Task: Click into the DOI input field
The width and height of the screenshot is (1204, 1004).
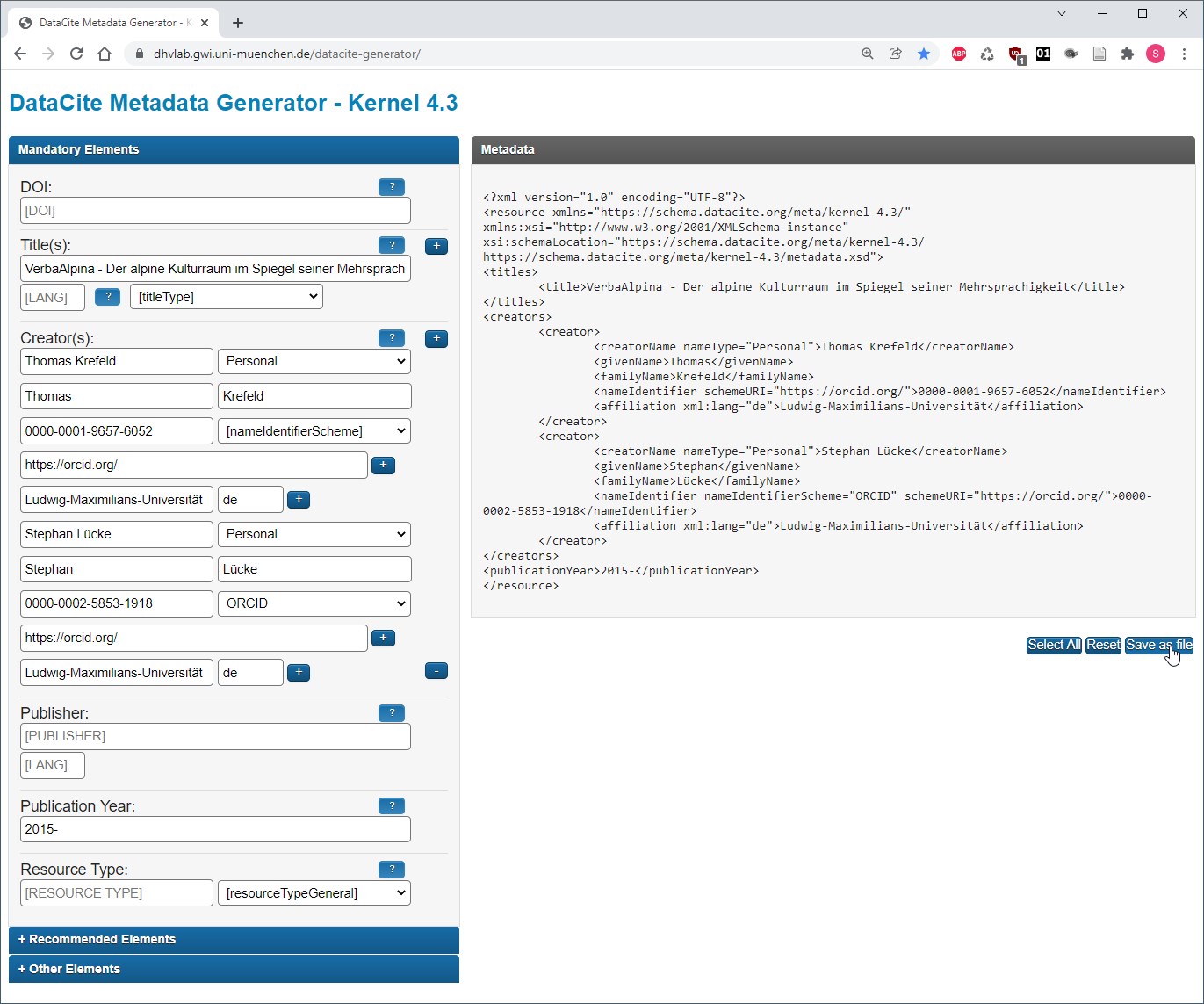Action: [215, 211]
